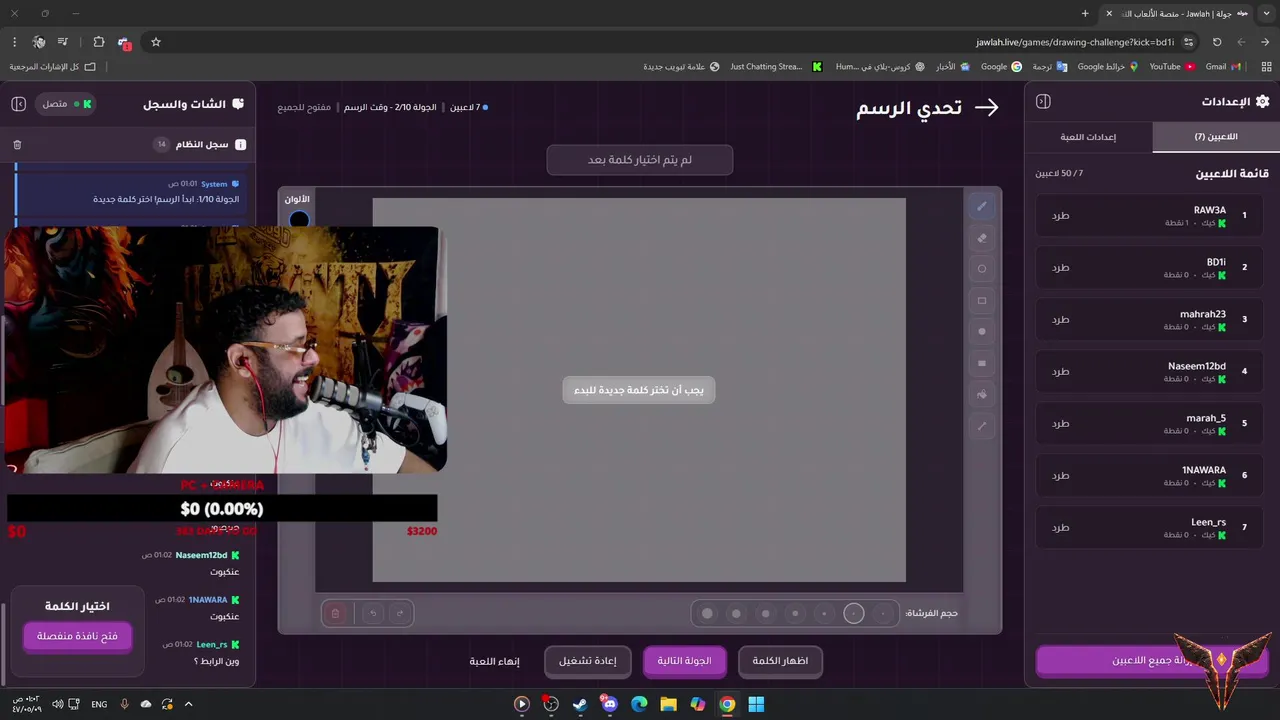Click Naseem12bd chat message sender name
1280x720 pixels.
coord(202,555)
